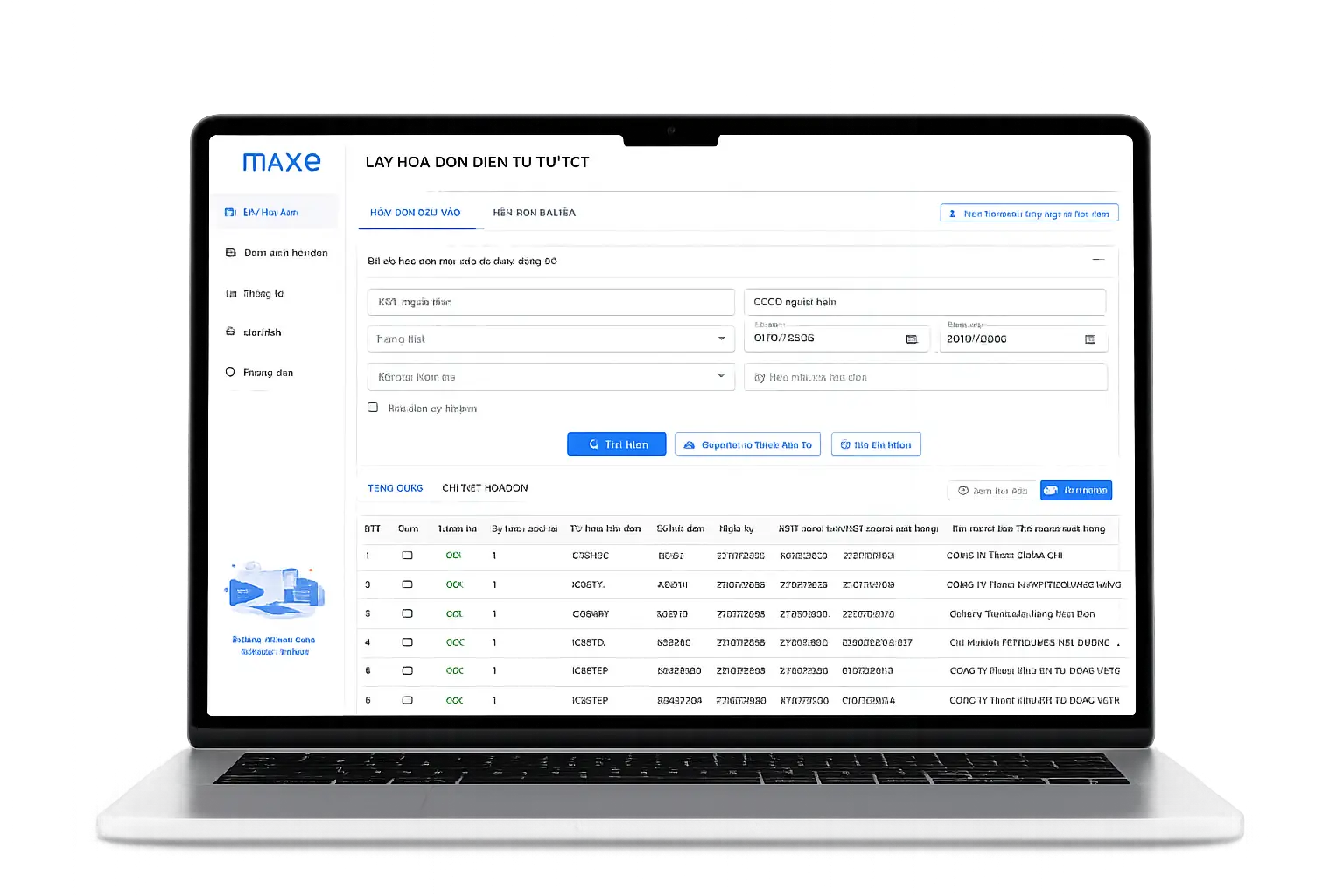Focus the 'CCCD nguisı haln' input field
This screenshot has width=1344, height=896.
pyautogui.click(x=925, y=302)
